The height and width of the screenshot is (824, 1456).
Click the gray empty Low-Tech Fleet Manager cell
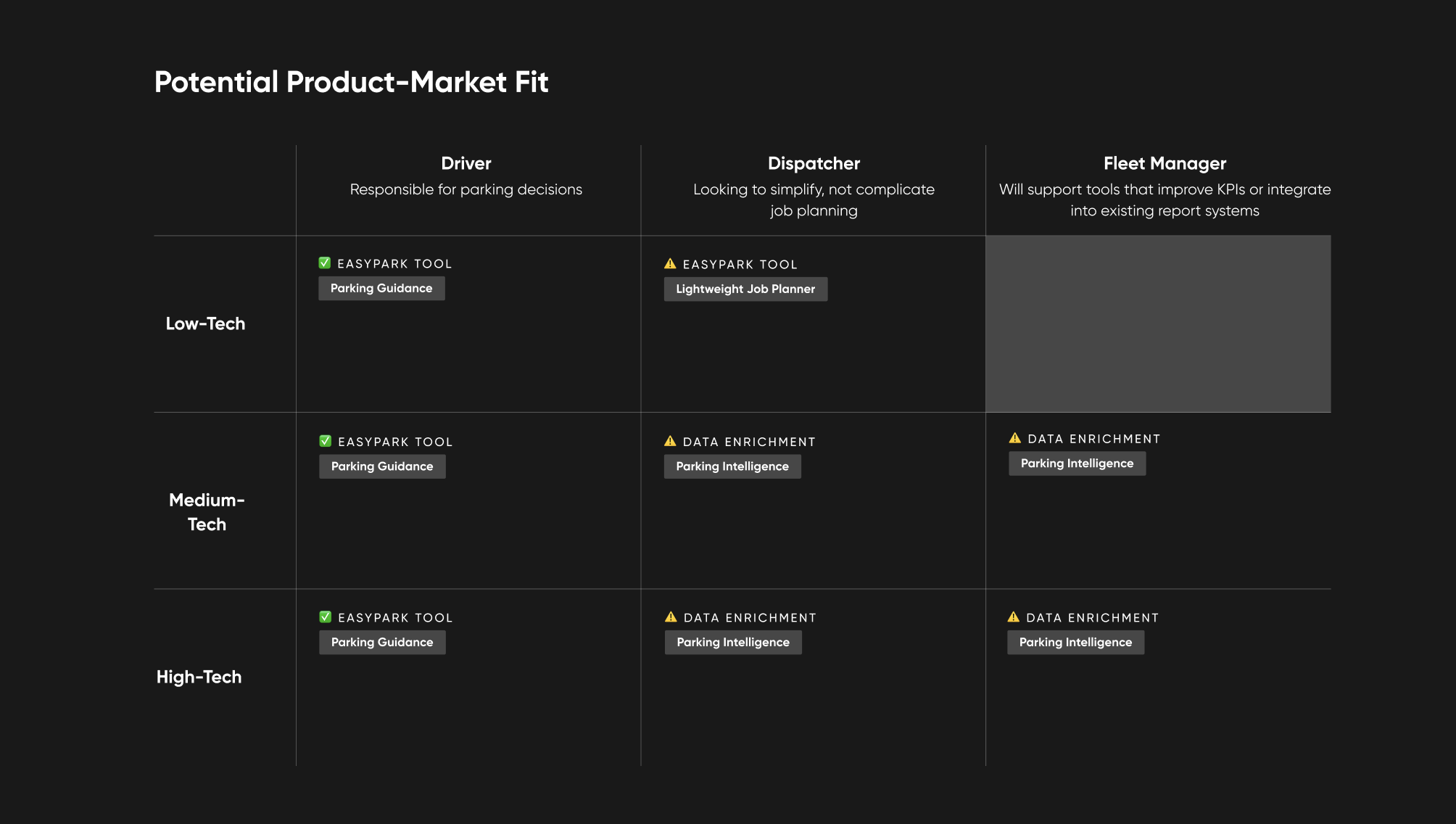coord(1158,324)
